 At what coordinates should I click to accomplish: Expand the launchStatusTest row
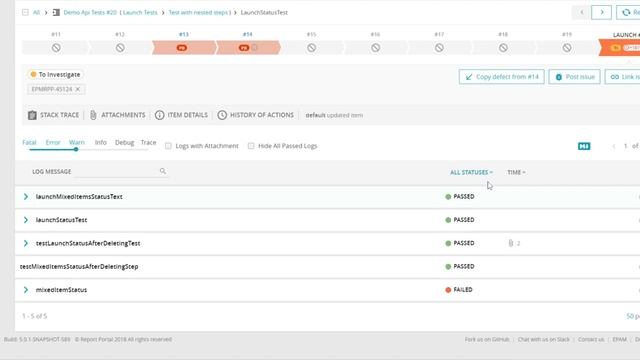[26, 220]
